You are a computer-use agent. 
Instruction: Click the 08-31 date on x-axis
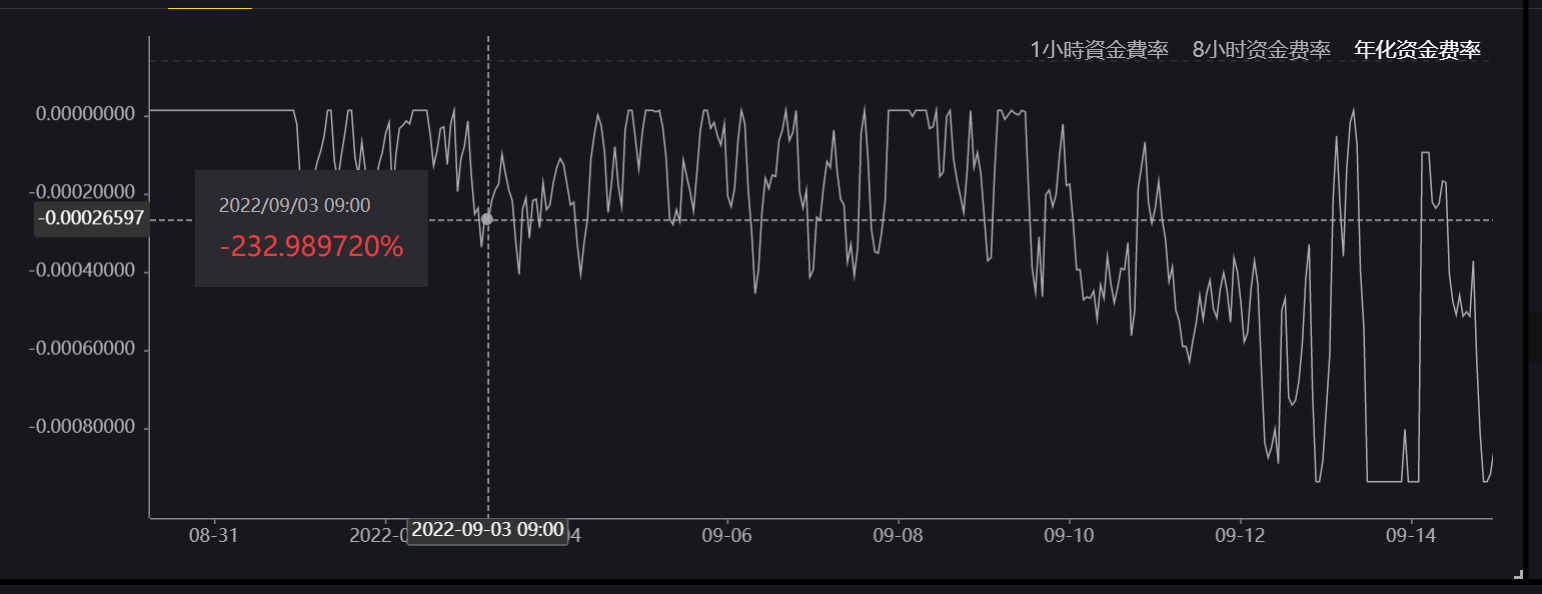(x=213, y=535)
